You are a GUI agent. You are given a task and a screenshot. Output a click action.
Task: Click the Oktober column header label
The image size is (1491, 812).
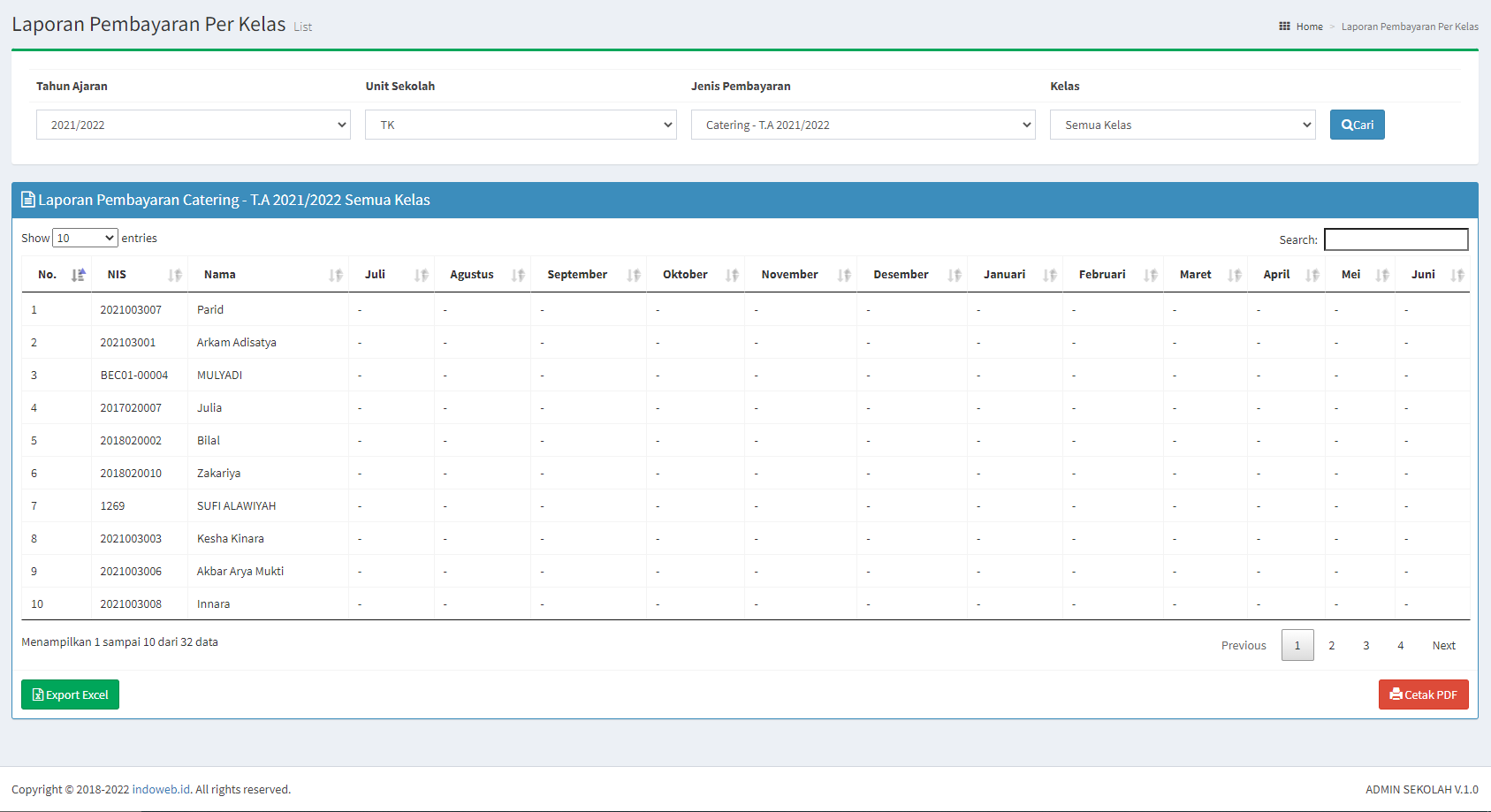pyautogui.click(x=685, y=274)
